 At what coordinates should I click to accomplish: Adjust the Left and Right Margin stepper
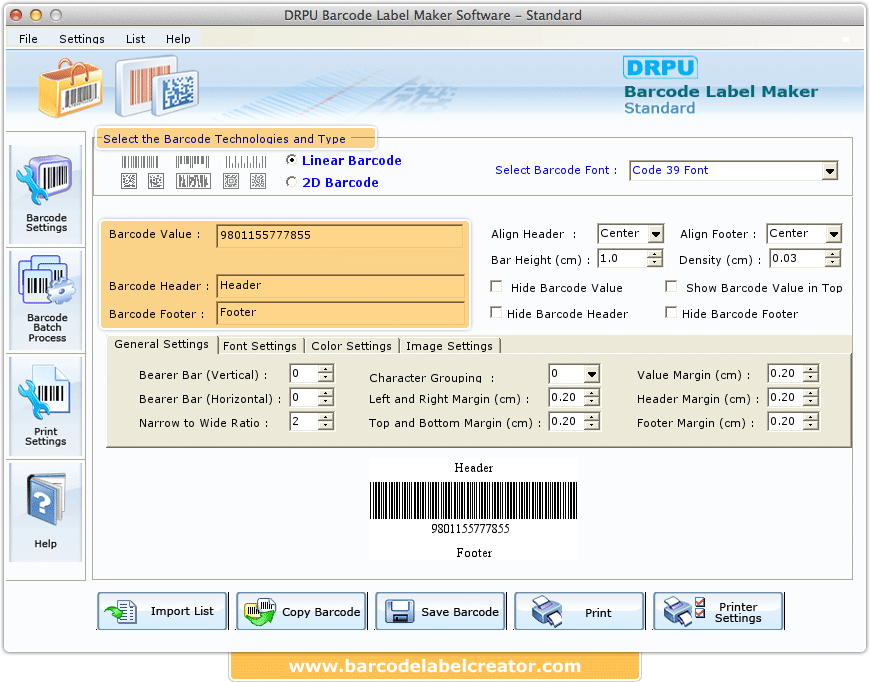pyautogui.click(x=592, y=397)
